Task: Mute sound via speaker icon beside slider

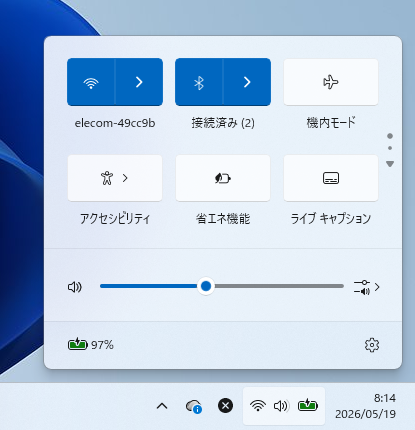Action: [75, 287]
